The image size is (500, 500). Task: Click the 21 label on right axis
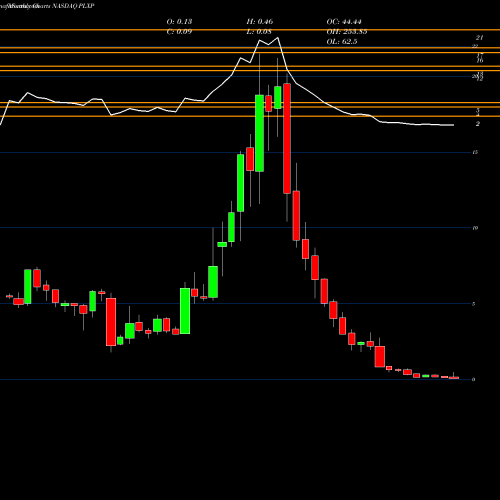[x=479, y=38]
